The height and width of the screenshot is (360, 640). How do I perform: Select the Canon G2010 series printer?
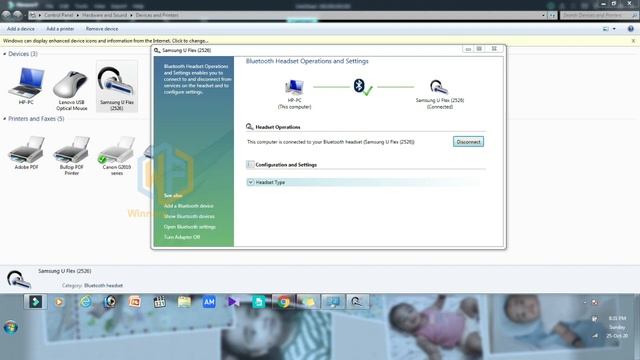117,149
